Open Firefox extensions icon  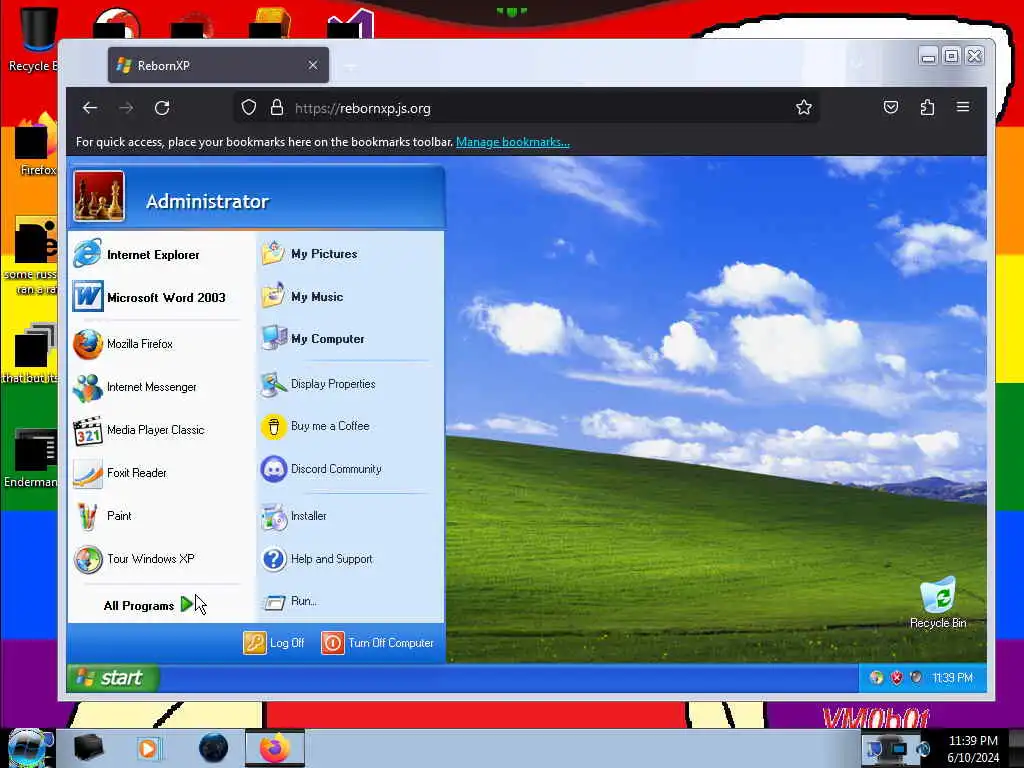927,107
